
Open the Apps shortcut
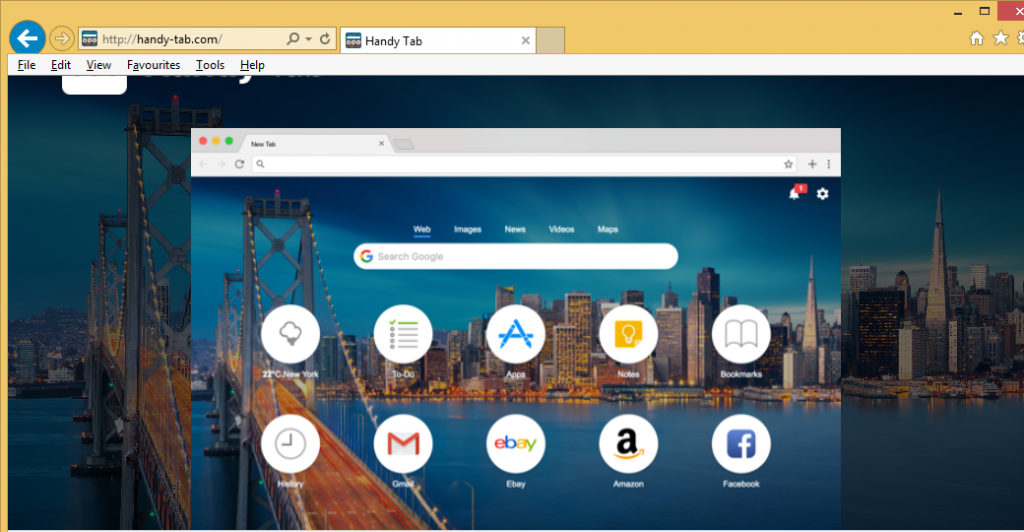tap(515, 334)
